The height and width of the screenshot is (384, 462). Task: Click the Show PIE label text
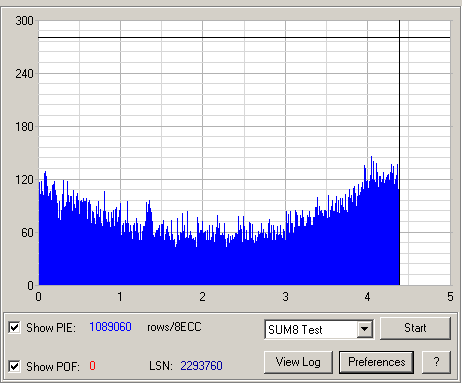point(51,328)
